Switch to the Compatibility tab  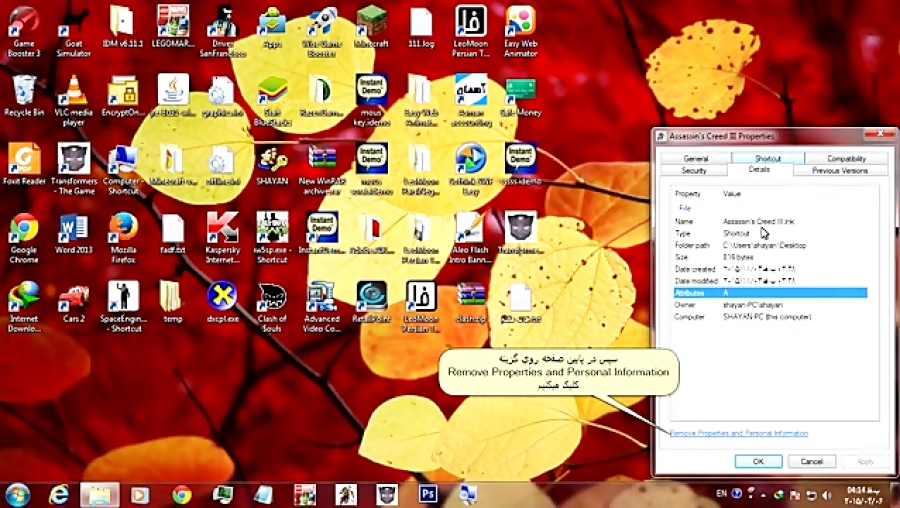point(845,158)
